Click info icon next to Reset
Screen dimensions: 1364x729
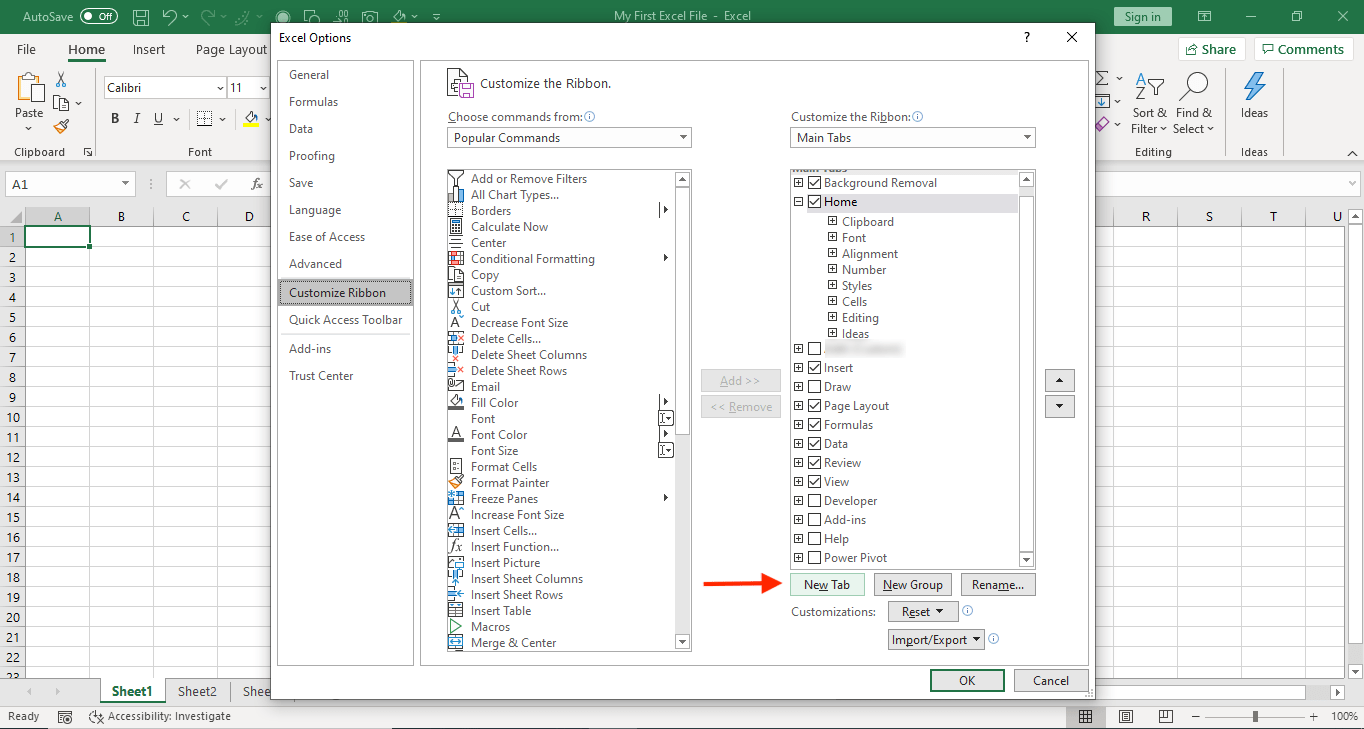point(968,611)
